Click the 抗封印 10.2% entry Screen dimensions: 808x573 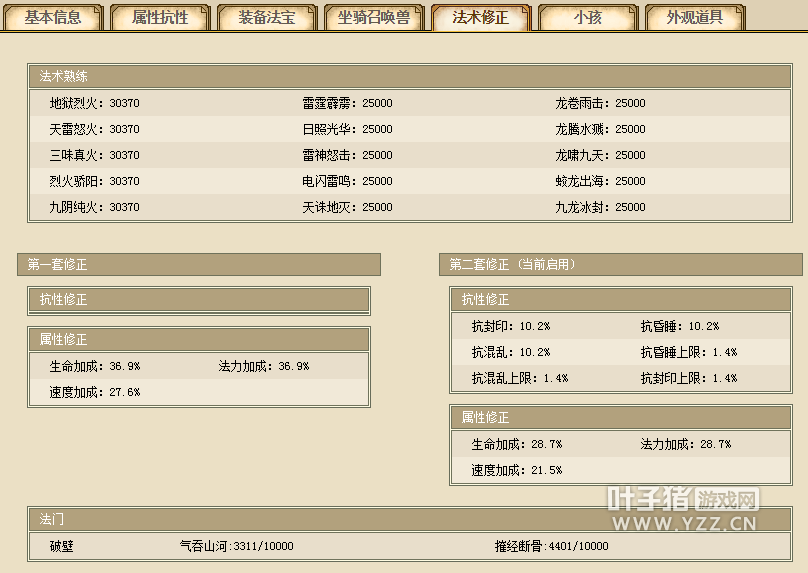pyautogui.click(x=511, y=326)
